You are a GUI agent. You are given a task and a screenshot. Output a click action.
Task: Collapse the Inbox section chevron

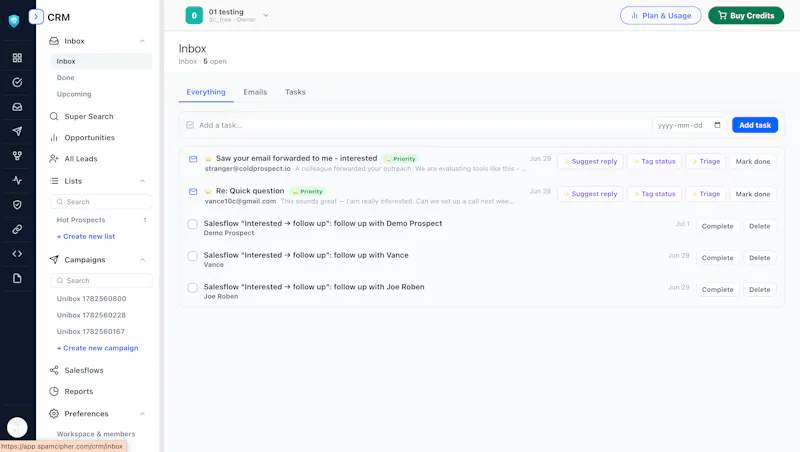pos(142,41)
